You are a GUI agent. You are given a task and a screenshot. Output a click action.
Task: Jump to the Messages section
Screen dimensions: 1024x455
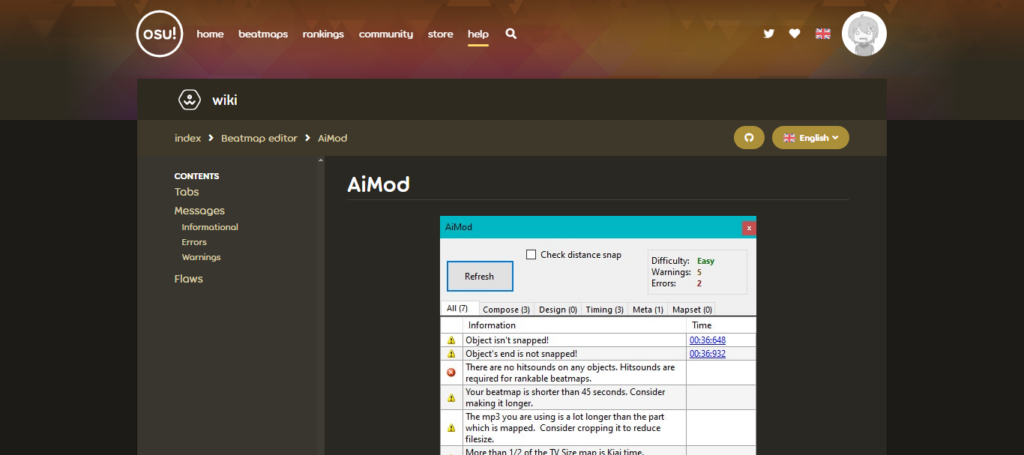tap(199, 211)
